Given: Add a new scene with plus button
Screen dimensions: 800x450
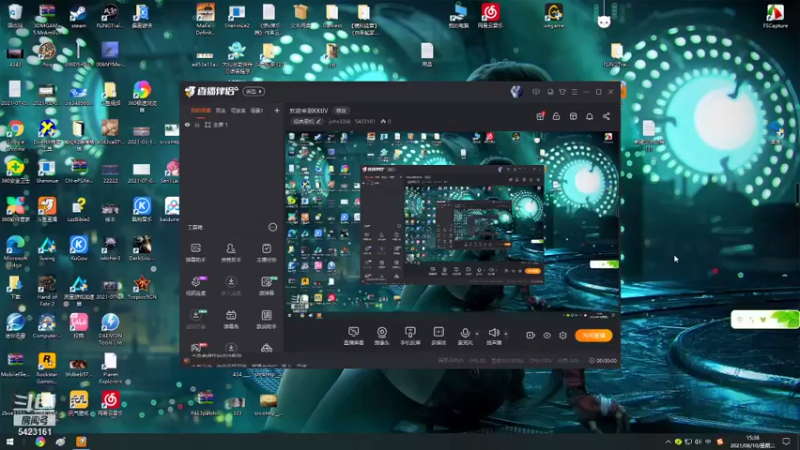Looking at the screenshot, I should point(277,110).
